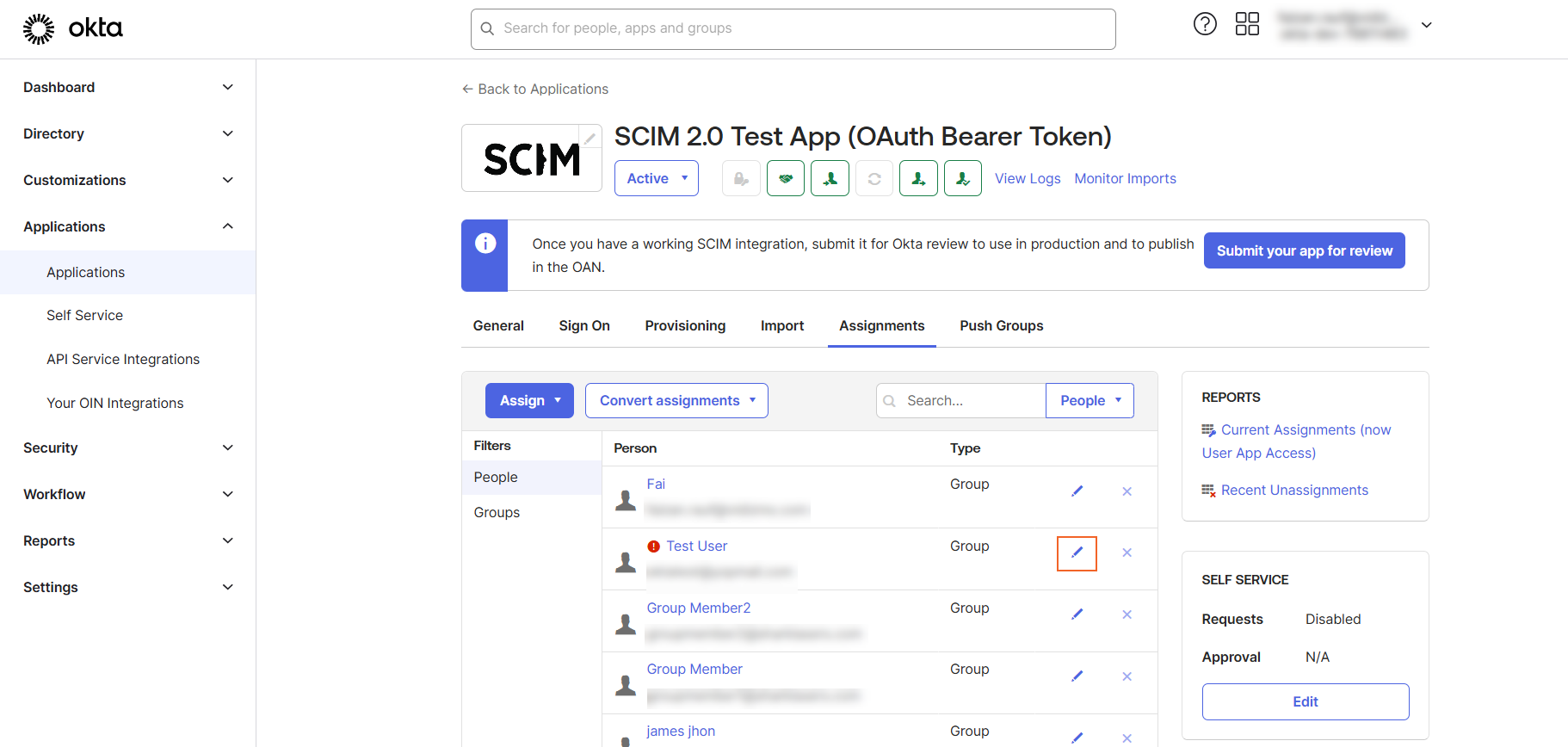
Task: Expand the Security sidebar section
Action: tap(127, 448)
